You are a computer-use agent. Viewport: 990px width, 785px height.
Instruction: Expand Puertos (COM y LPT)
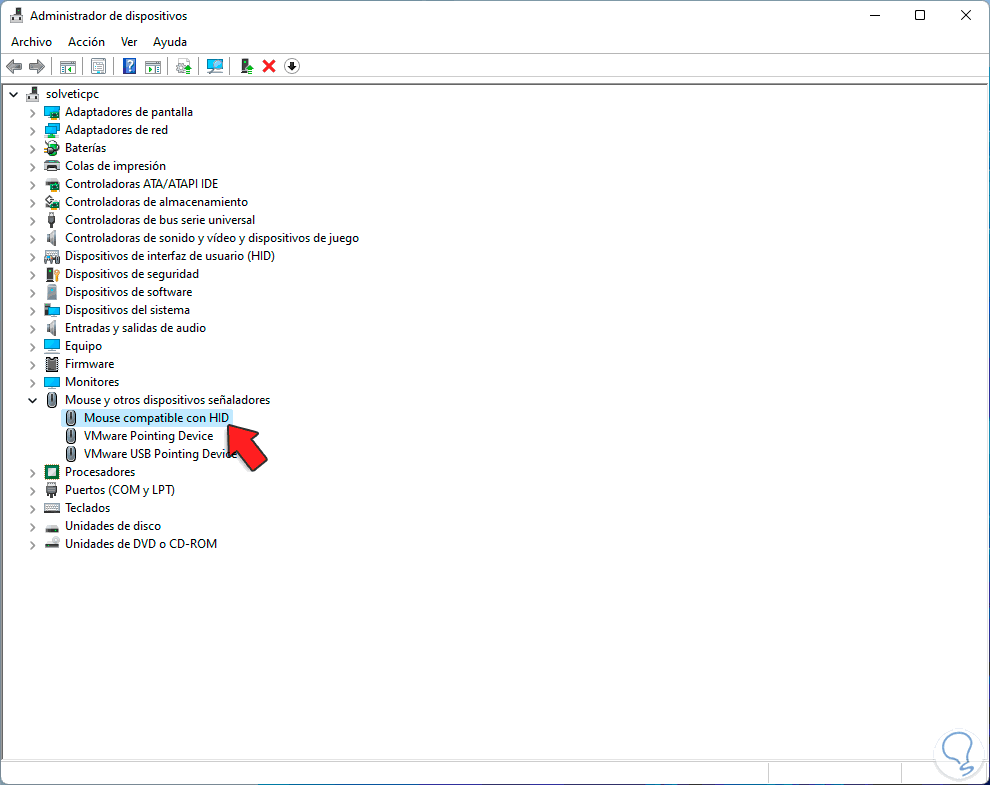(32, 491)
